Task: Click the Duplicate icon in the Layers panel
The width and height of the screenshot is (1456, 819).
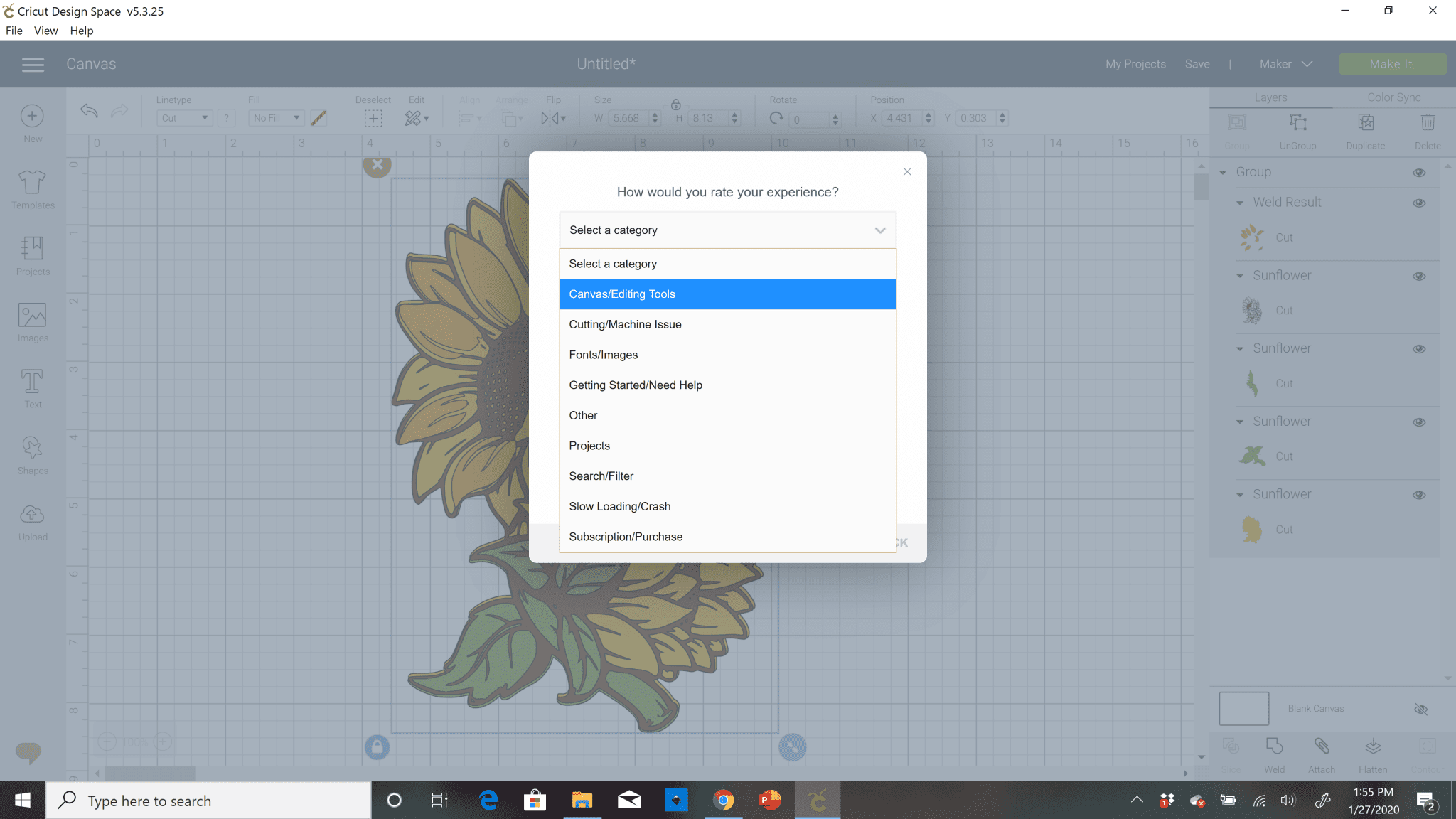Action: pos(1366,129)
